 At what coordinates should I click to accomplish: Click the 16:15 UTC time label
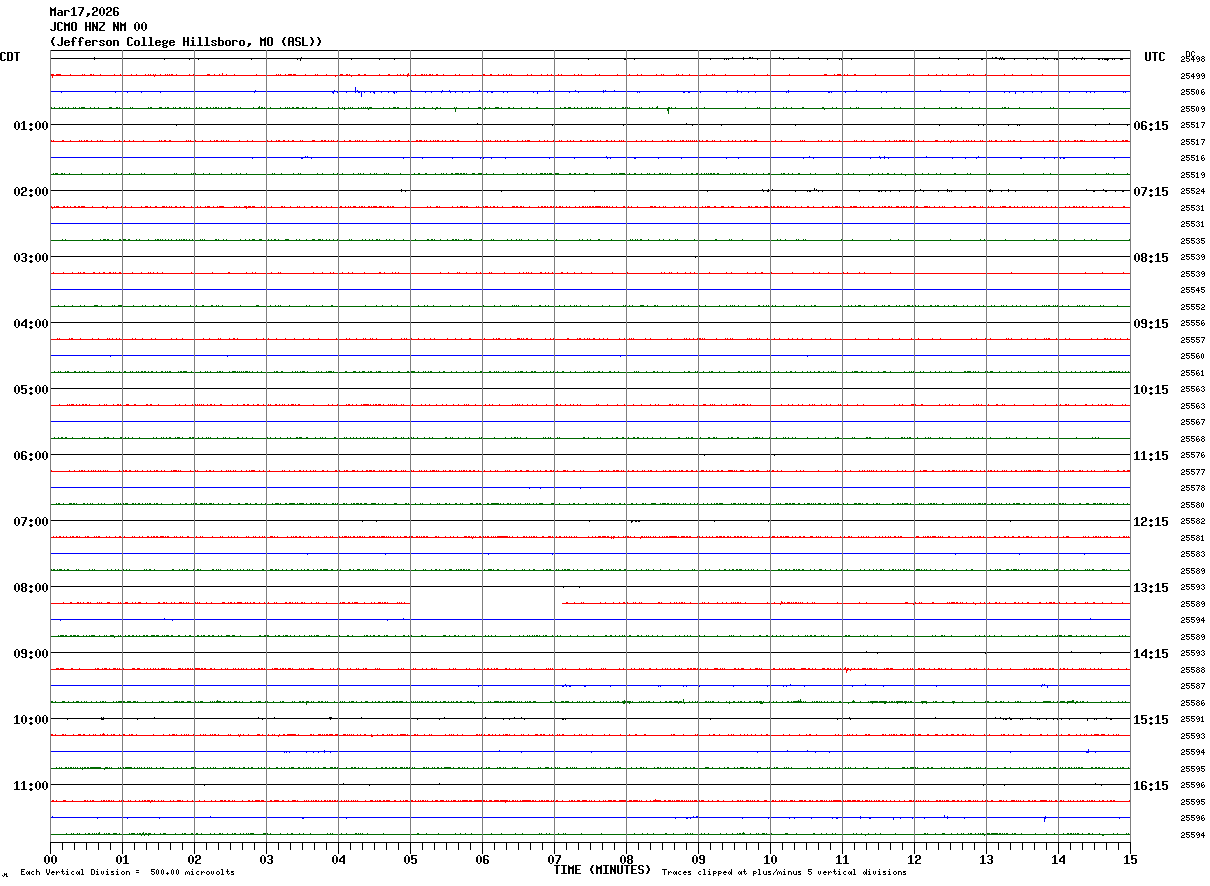point(1150,785)
